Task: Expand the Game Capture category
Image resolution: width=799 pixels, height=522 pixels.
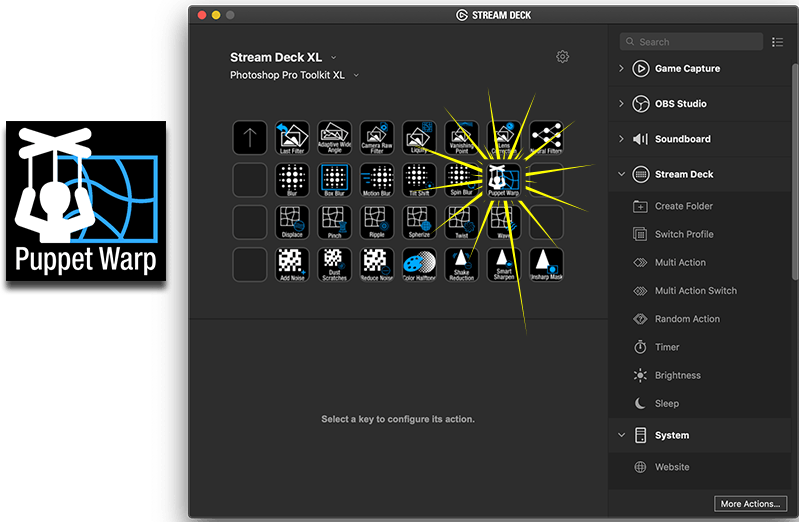Action: (621, 68)
